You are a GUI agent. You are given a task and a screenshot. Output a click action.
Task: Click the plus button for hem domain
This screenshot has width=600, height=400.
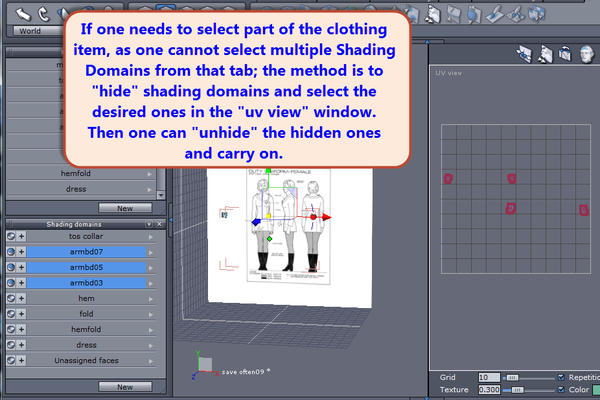pyautogui.click(x=21, y=298)
